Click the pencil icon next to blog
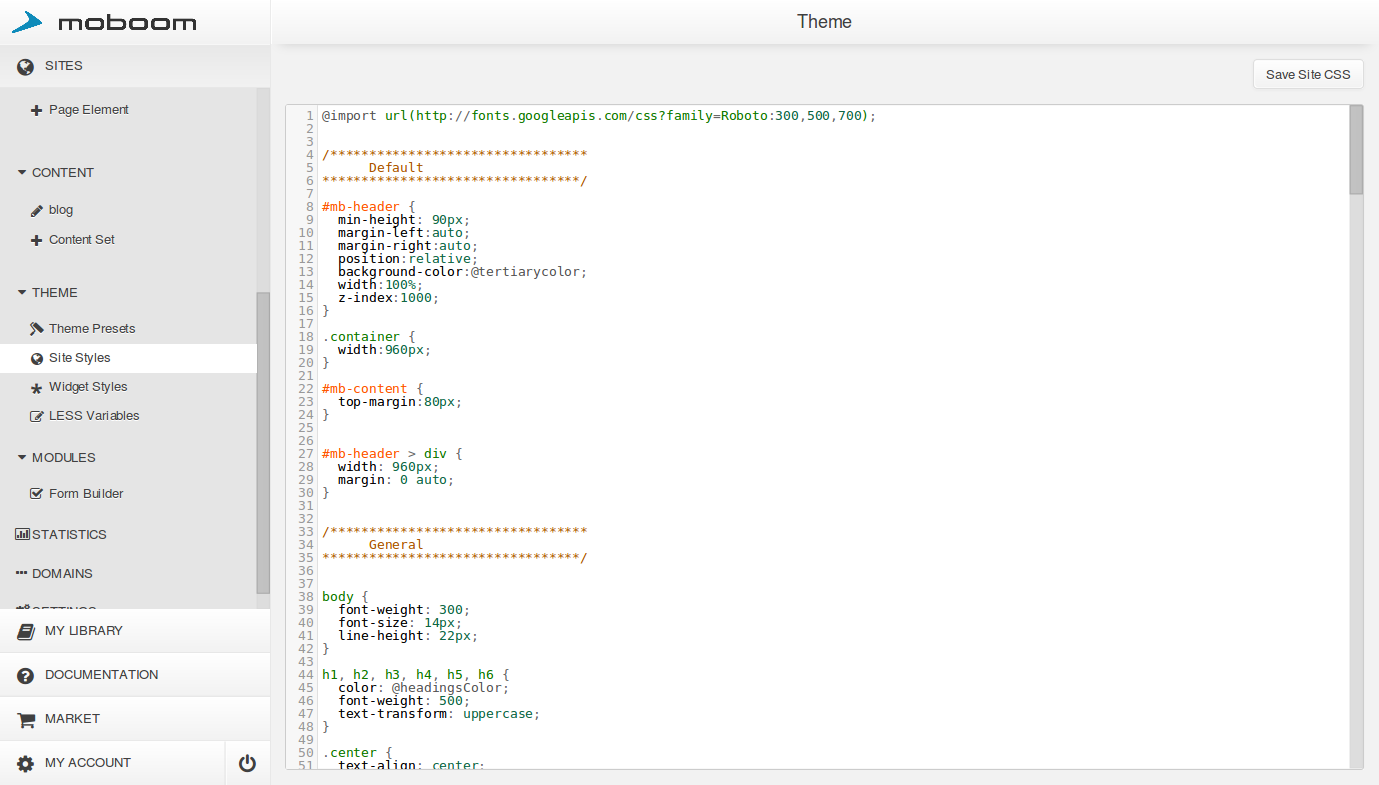Image resolution: width=1379 pixels, height=785 pixels. (37, 211)
